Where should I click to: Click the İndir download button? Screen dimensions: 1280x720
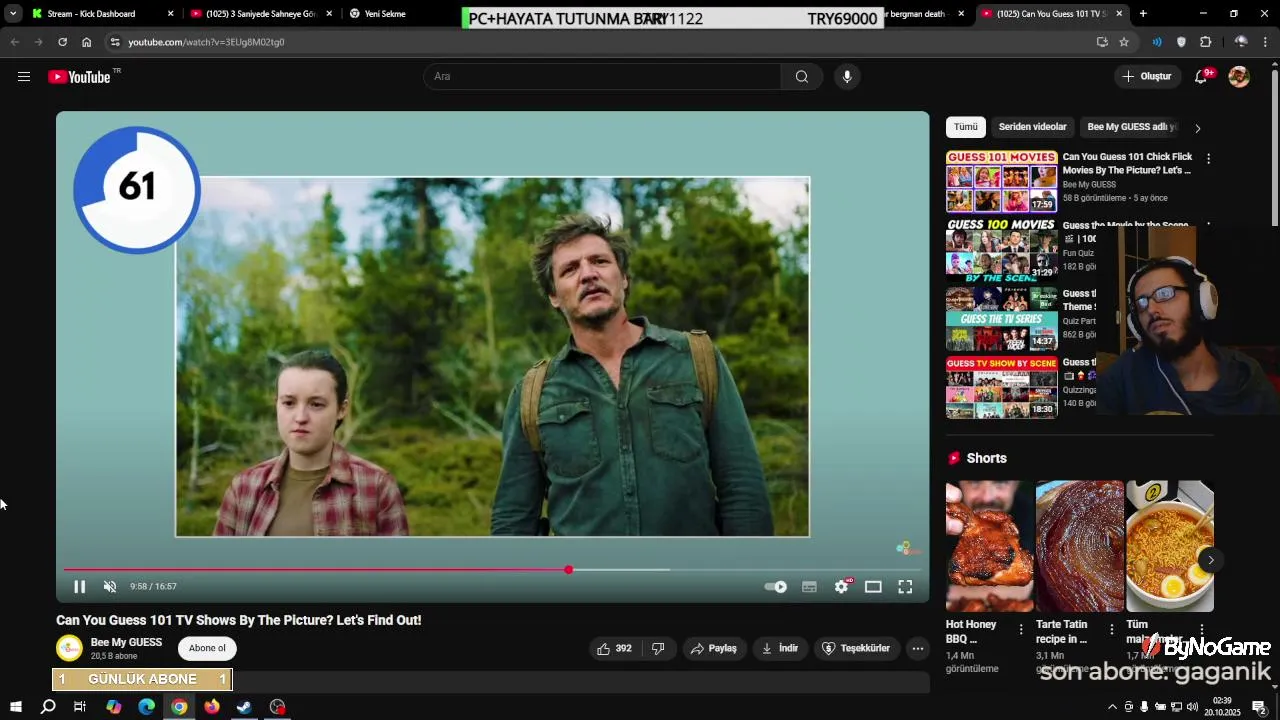pos(780,649)
